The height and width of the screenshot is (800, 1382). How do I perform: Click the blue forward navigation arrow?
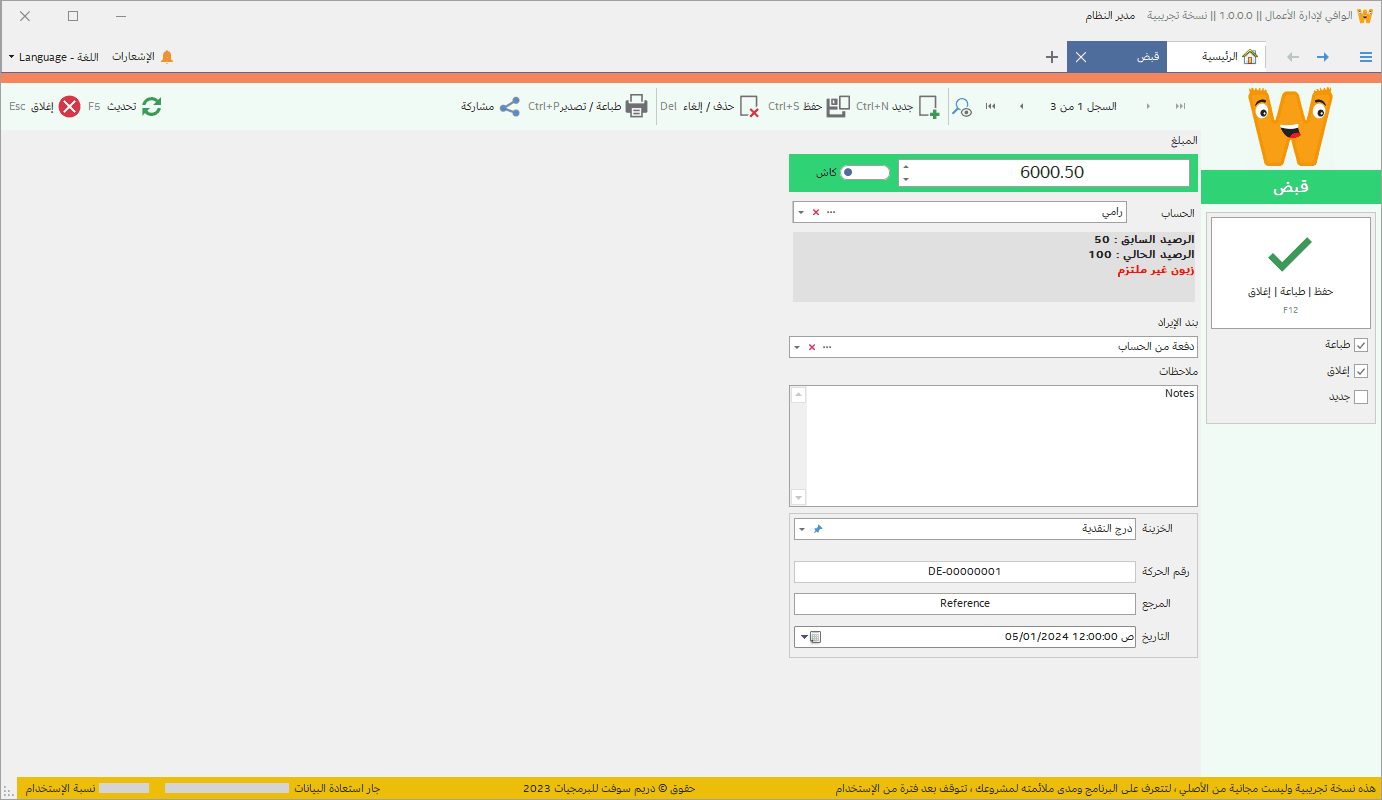coord(1323,57)
